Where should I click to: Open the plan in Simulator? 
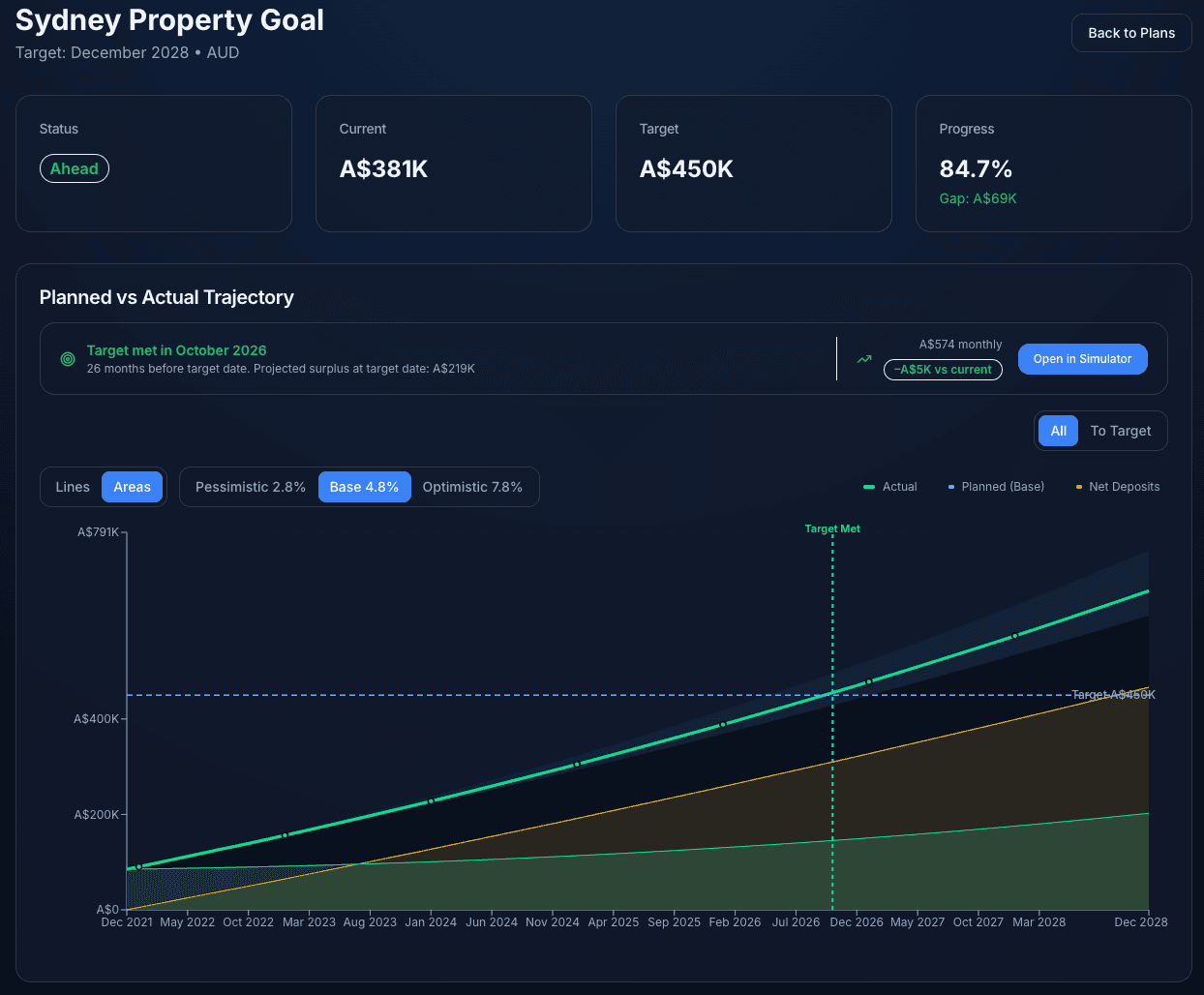[1082, 358]
